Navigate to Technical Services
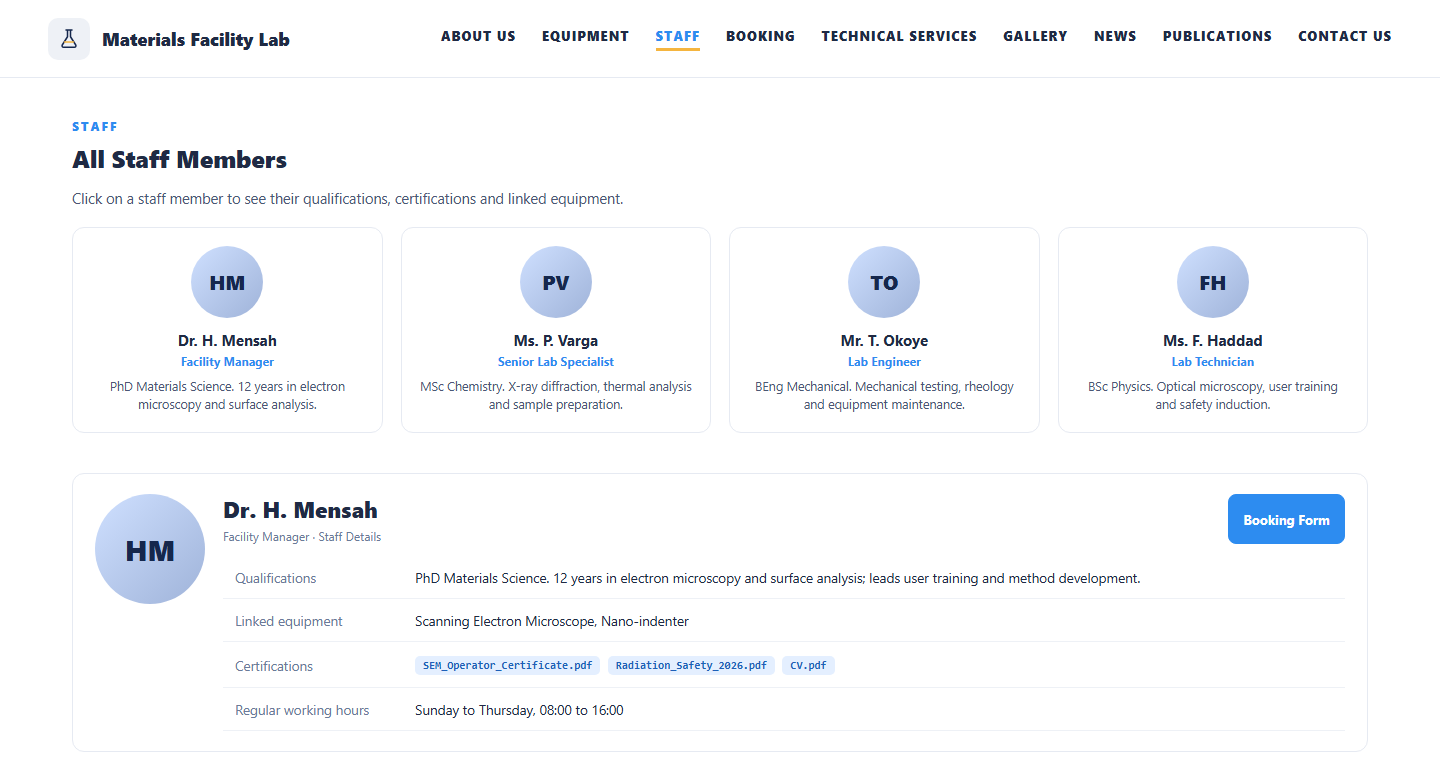Image resolution: width=1440 pixels, height=760 pixels. tap(899, 36)
